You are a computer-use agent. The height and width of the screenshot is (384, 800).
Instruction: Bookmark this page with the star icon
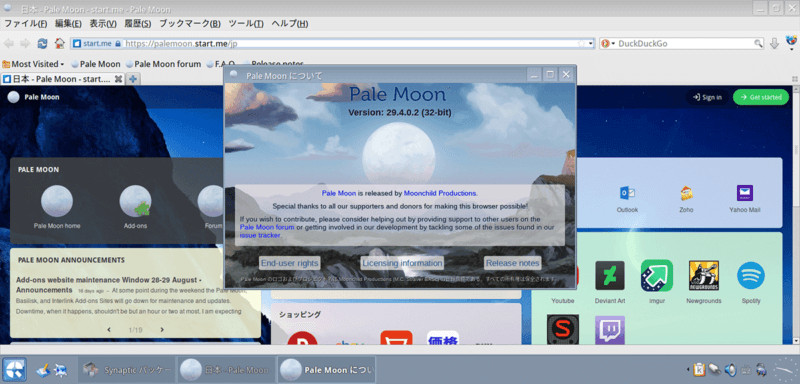581,44
